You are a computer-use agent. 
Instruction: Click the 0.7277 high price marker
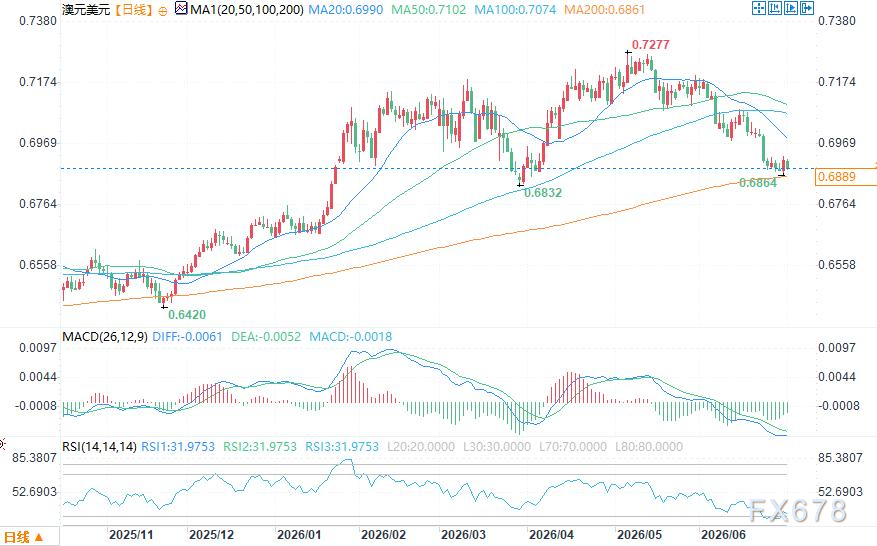650,45
